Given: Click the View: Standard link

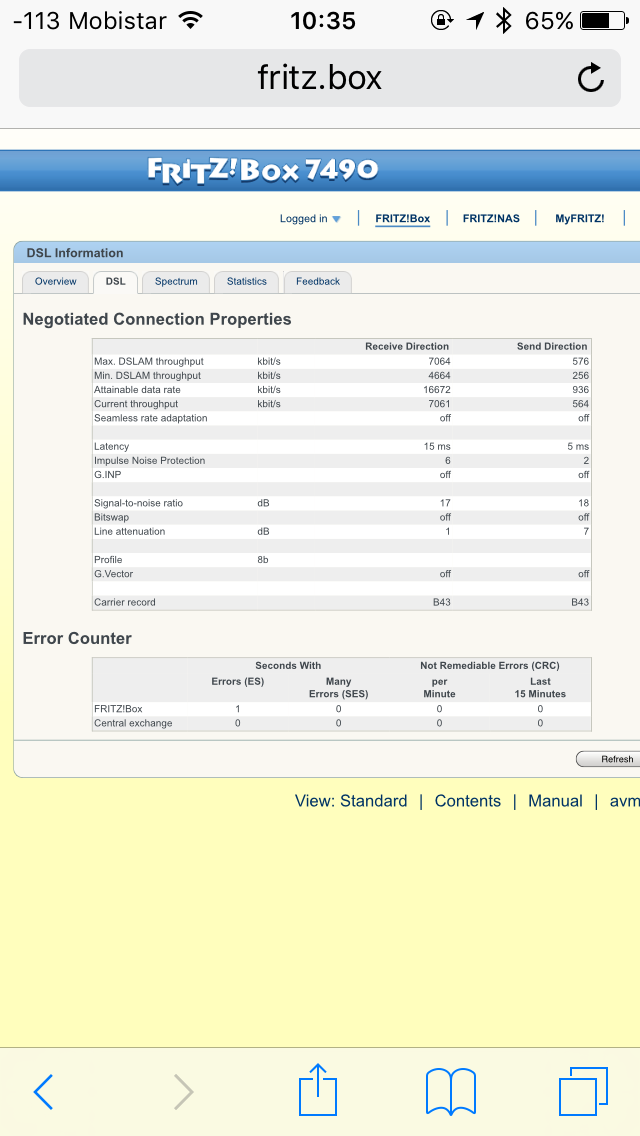Looking at the screenshot, I should [351, 801].
